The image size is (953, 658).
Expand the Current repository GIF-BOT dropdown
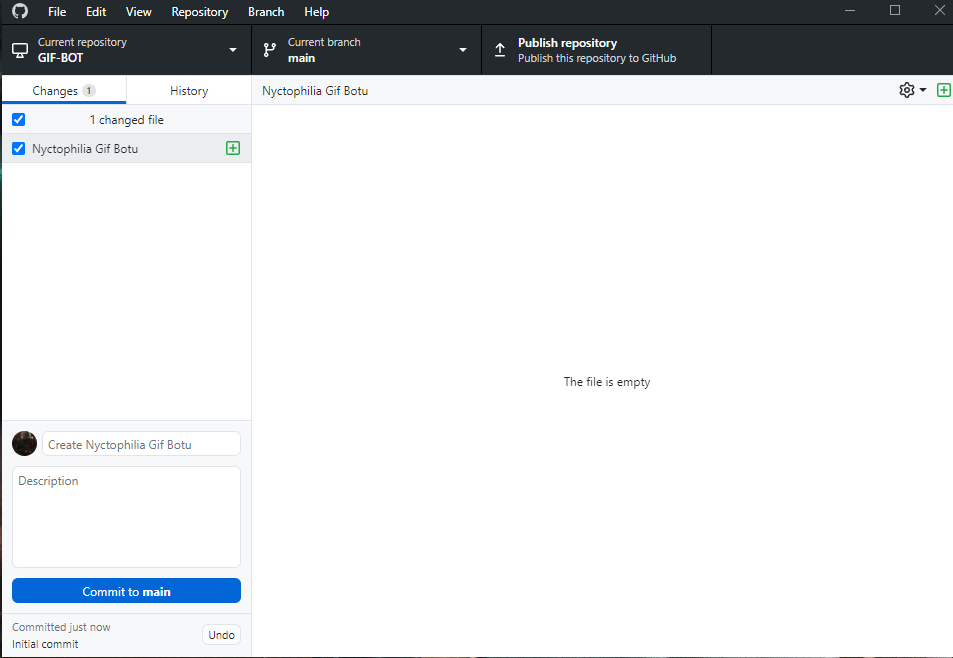click(127, 50)
